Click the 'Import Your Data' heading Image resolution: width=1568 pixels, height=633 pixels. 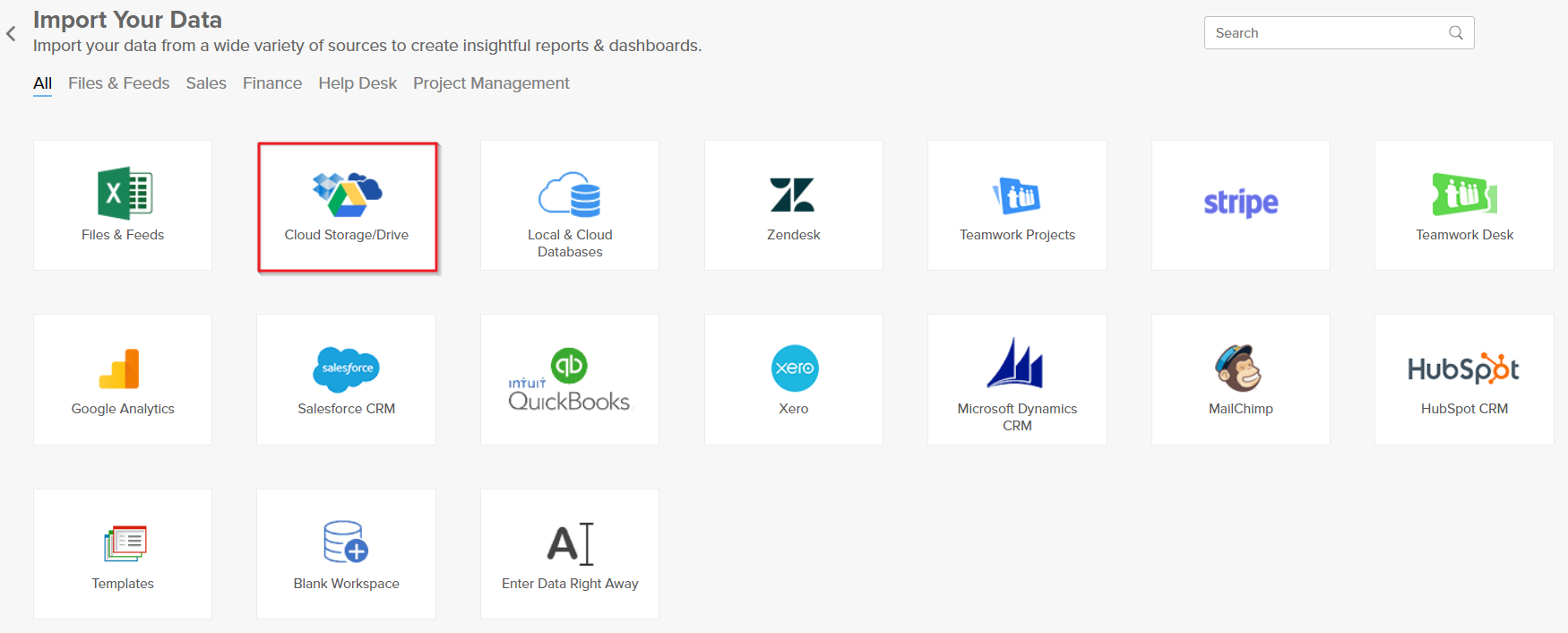click(127, 20)
